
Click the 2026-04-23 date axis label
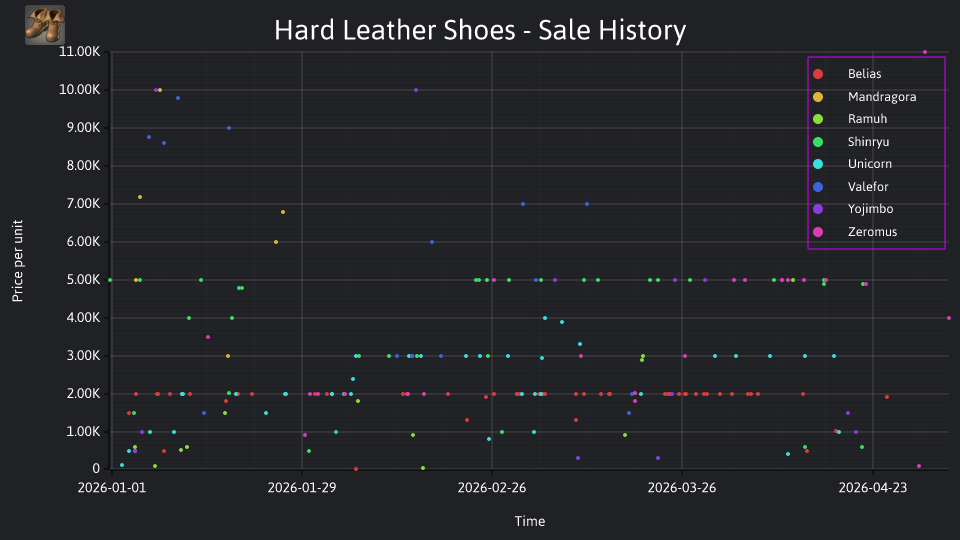(872, 488)
